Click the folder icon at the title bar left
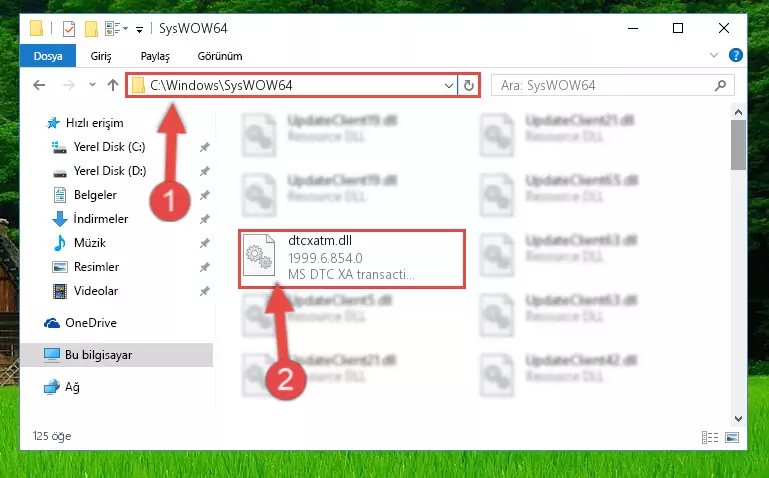 click(x=37, y=28)
